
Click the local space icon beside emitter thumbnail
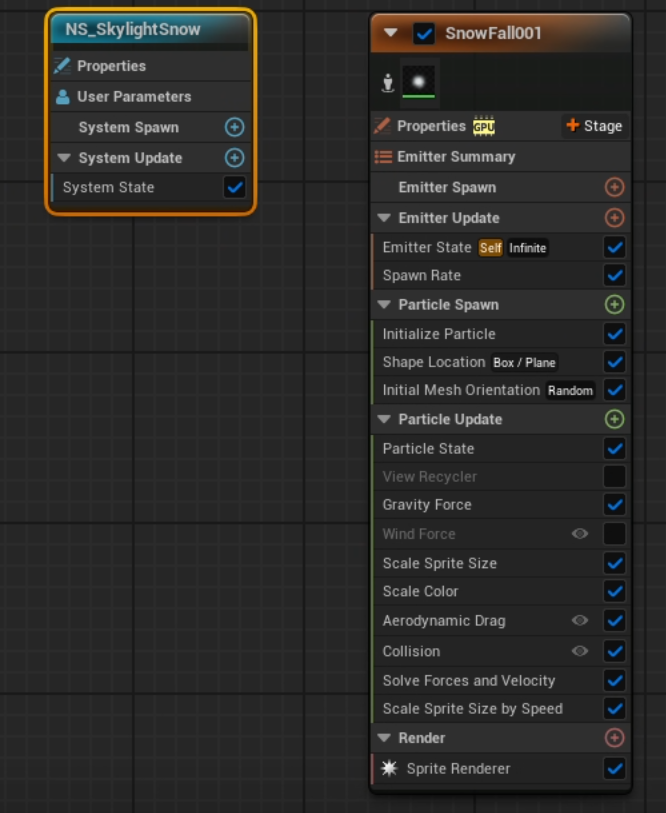pyautogui.click(x=387, y=84)
